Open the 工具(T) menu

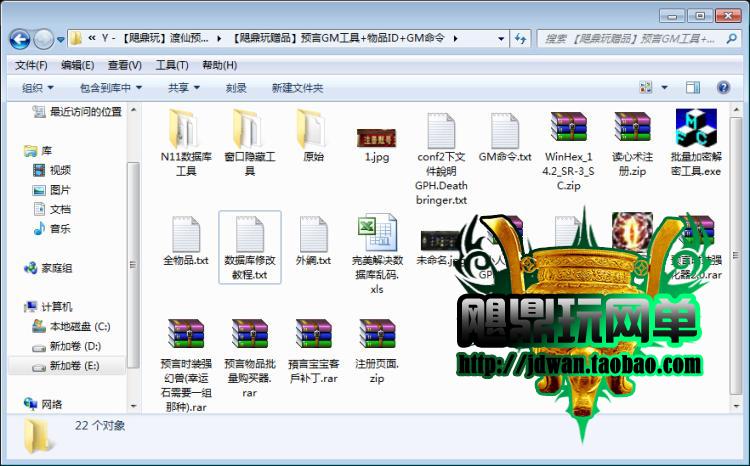172,65
